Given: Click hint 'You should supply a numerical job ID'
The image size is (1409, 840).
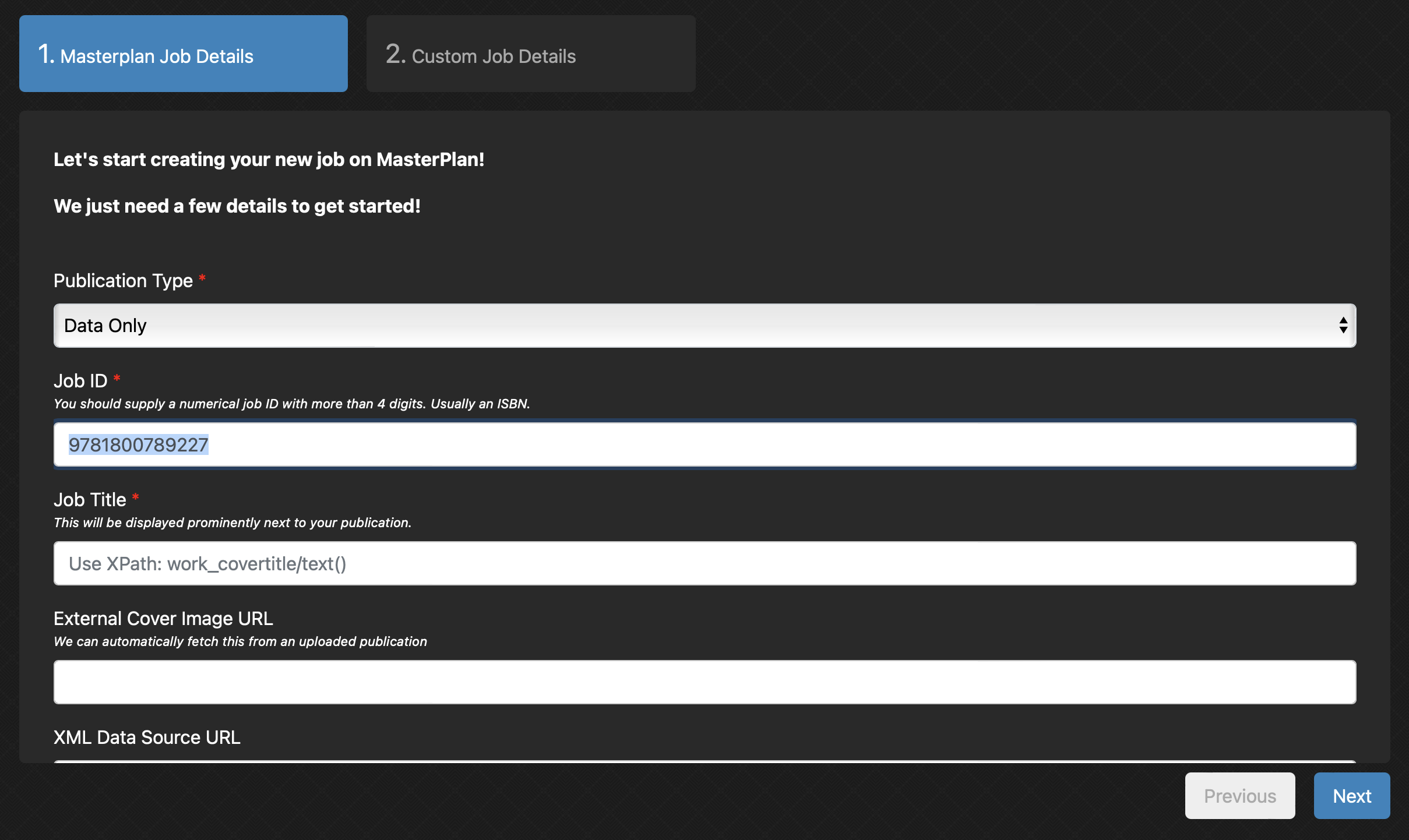Looking at the screenshot, I should point(292,404).
